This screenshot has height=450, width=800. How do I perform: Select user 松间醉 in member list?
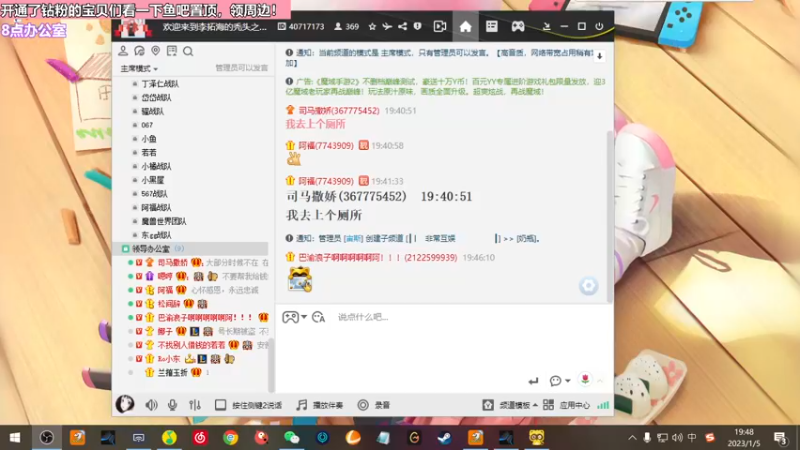[x=168, y=304]
